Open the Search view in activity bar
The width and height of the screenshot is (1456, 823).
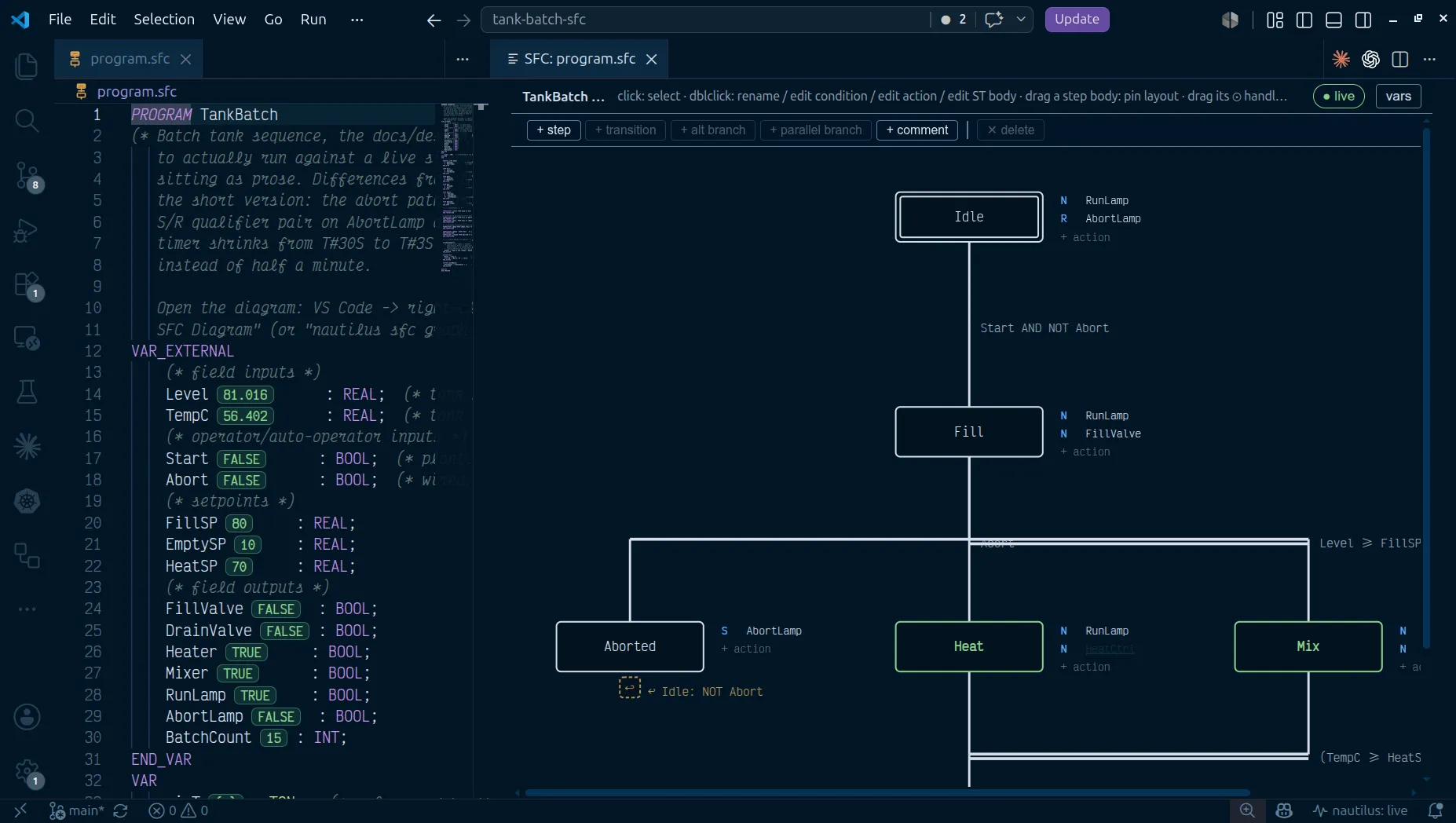point(27,120)
